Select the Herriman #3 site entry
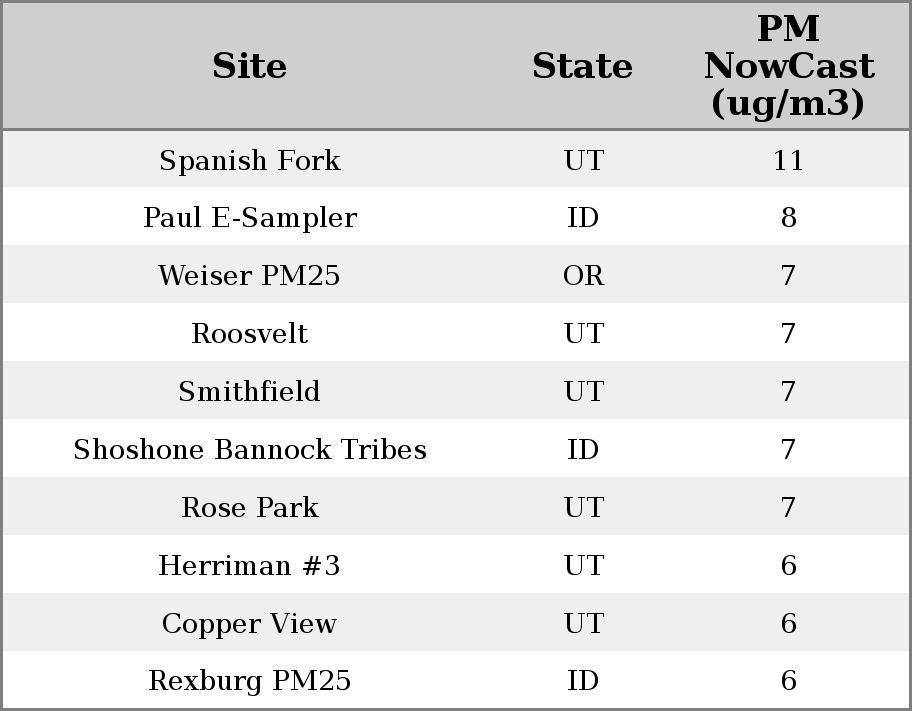 pyautogui.click(x=249, y=566)
